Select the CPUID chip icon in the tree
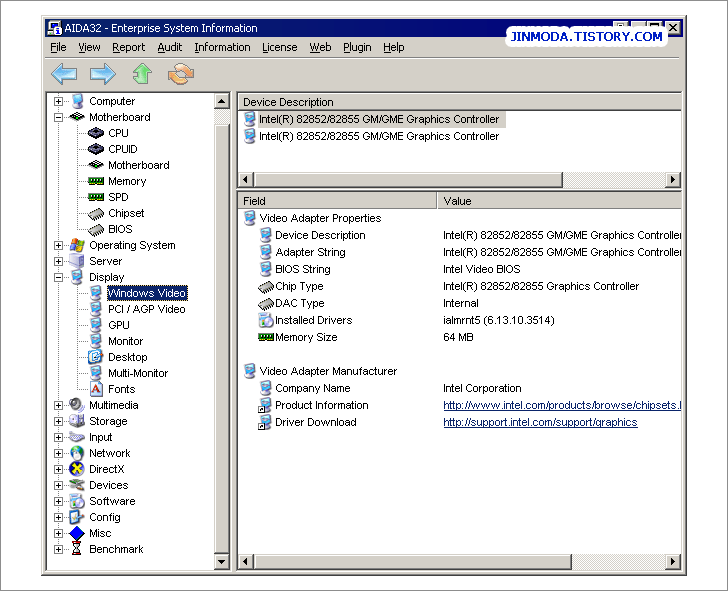The width and height of the screenshot is (728, 591). click(96, 149)
